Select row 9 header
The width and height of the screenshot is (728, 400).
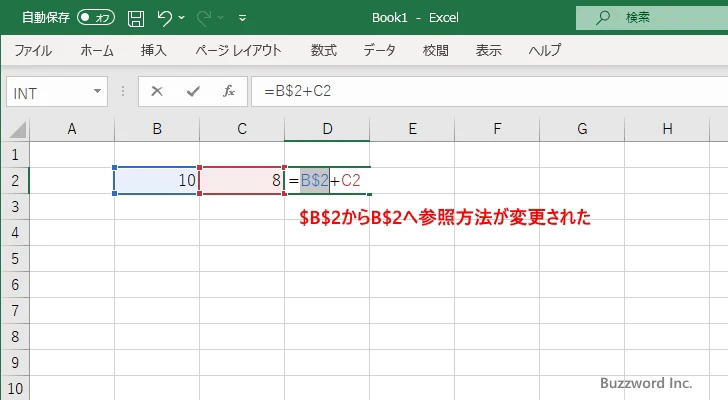(15, 362)
